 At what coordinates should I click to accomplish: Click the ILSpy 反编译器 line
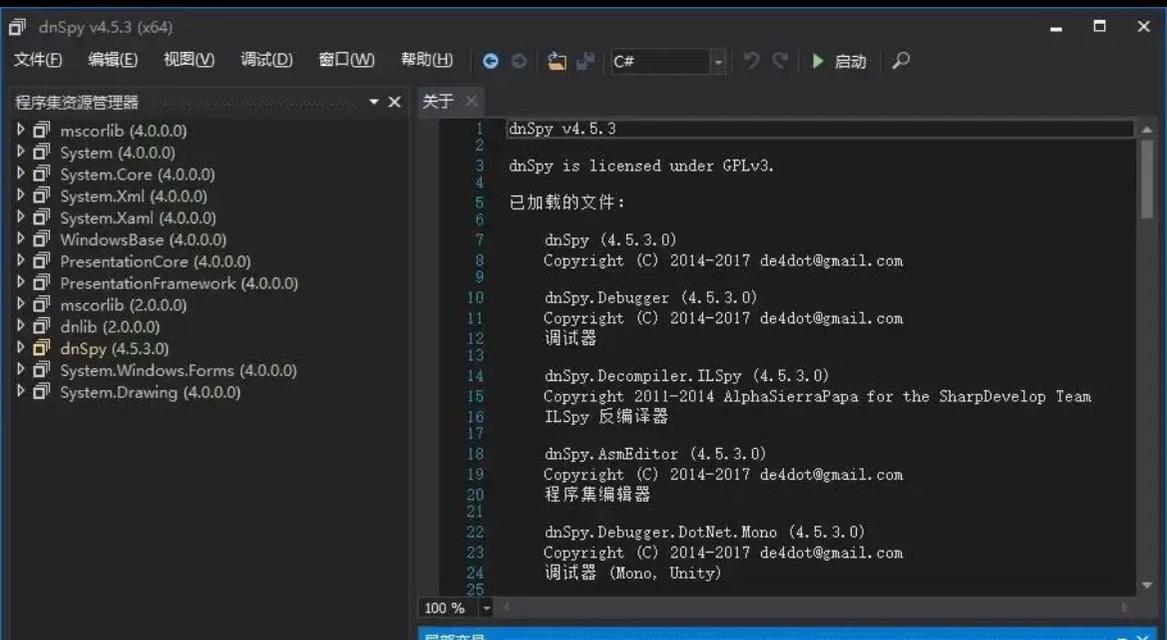(x=606, y=417)
